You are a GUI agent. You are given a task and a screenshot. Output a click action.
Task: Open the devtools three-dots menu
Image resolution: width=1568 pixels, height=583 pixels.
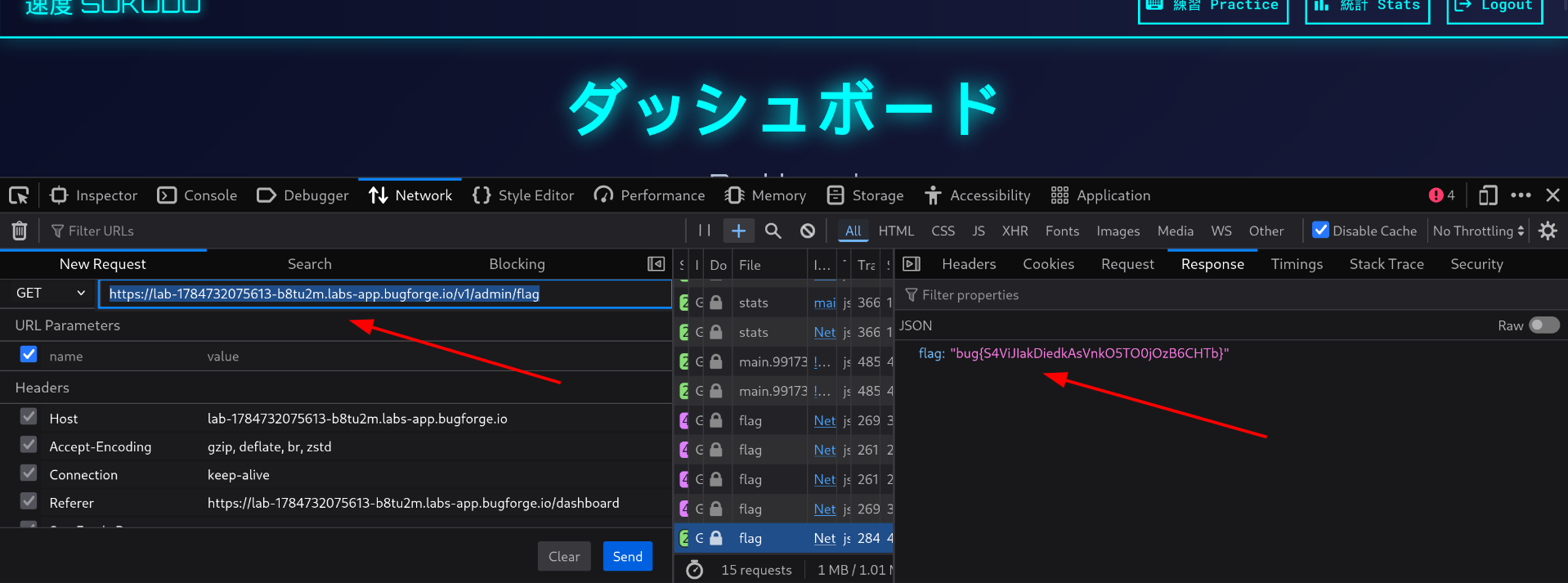tap(1521, 195)
